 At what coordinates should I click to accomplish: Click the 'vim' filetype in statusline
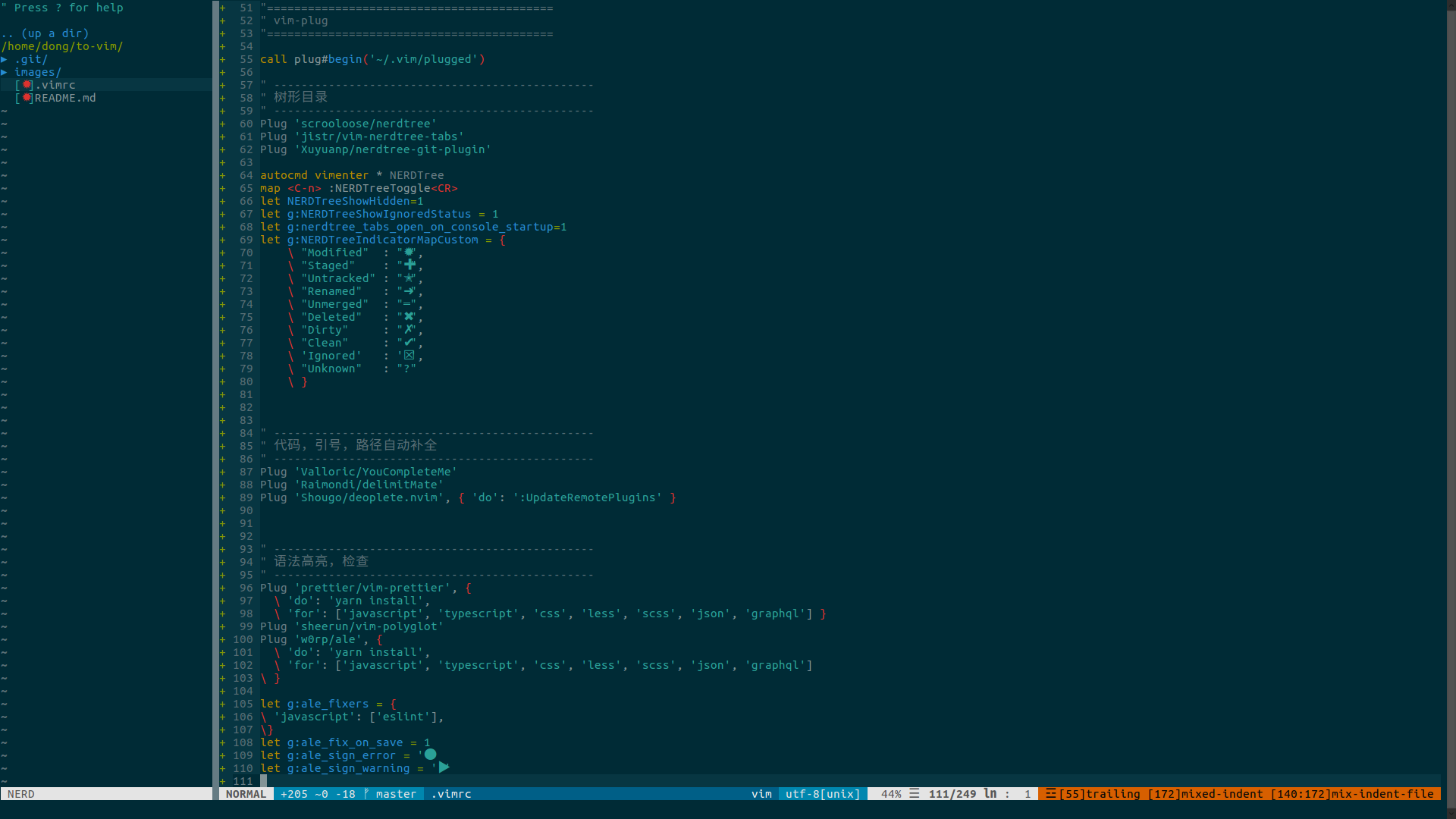[761, 794]
